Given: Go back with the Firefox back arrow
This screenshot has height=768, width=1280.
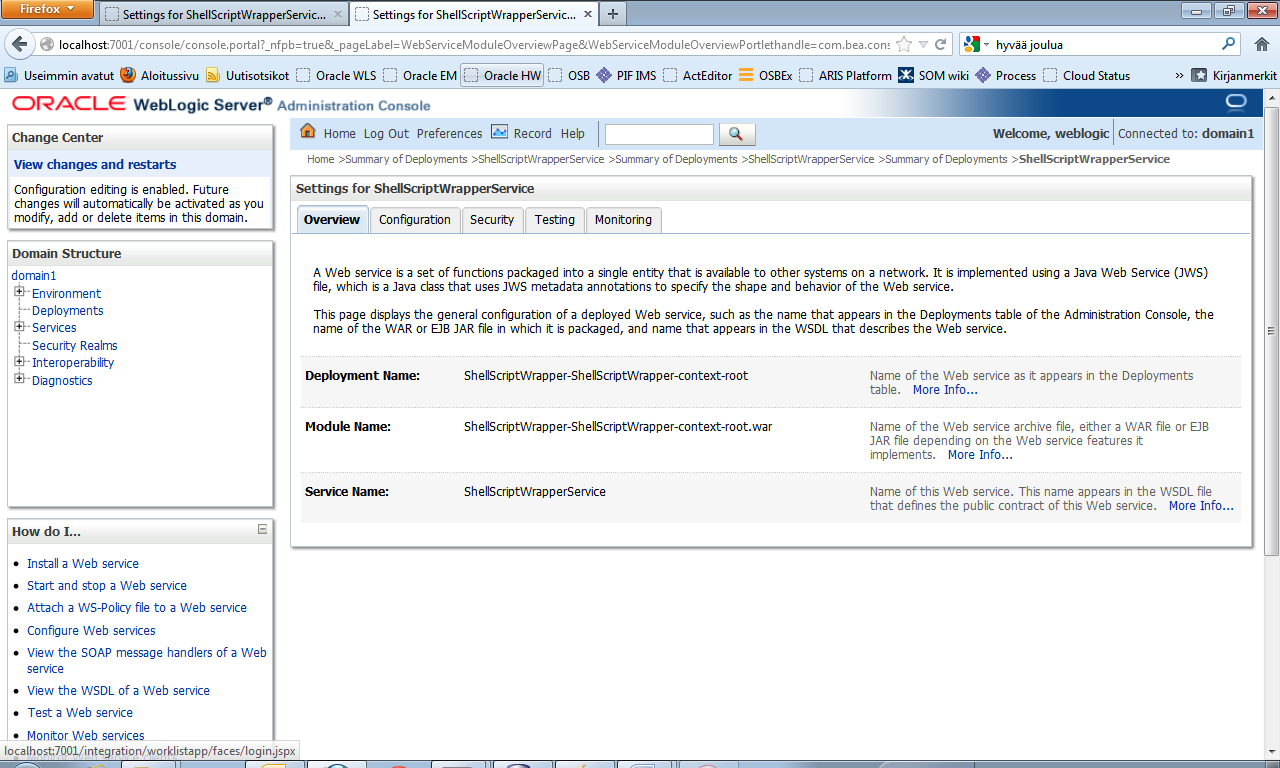Looking at the screenshot, I should tap(21, 45).
